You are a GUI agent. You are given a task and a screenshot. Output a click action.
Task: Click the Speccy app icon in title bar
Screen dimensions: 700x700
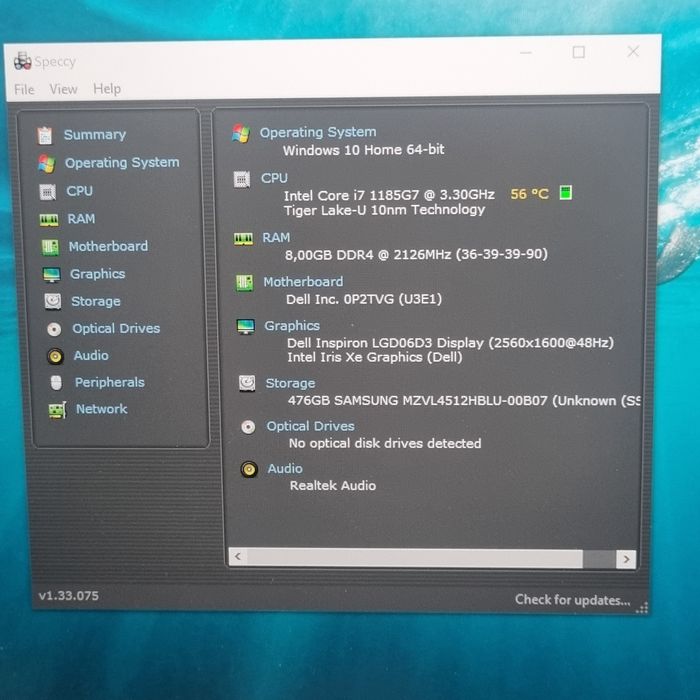(x=22, y=61)
